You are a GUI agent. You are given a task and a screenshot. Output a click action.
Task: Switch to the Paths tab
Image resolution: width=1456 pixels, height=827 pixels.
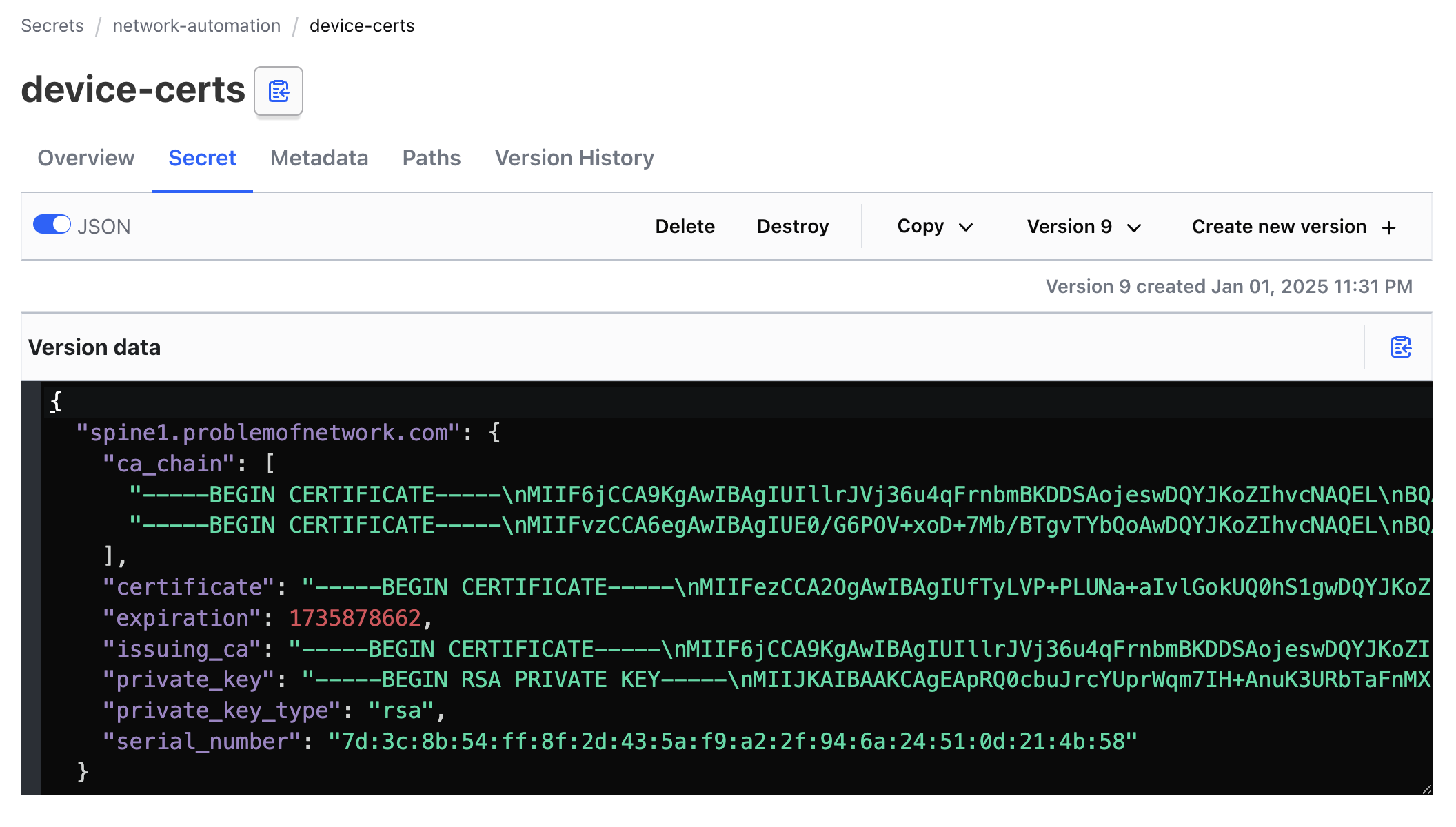pyautogui.click(x=432, y=158)
